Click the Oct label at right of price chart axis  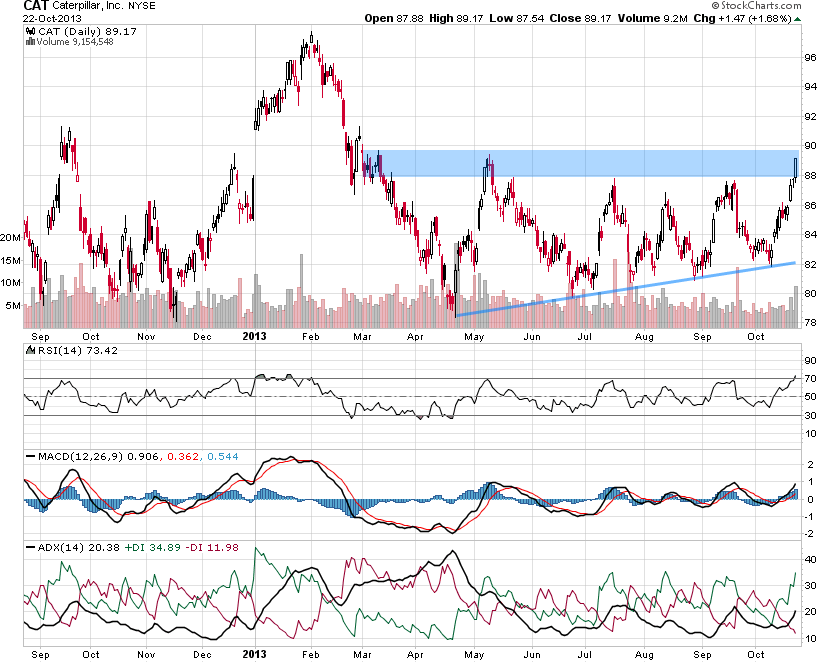click(x=756, y=336)
